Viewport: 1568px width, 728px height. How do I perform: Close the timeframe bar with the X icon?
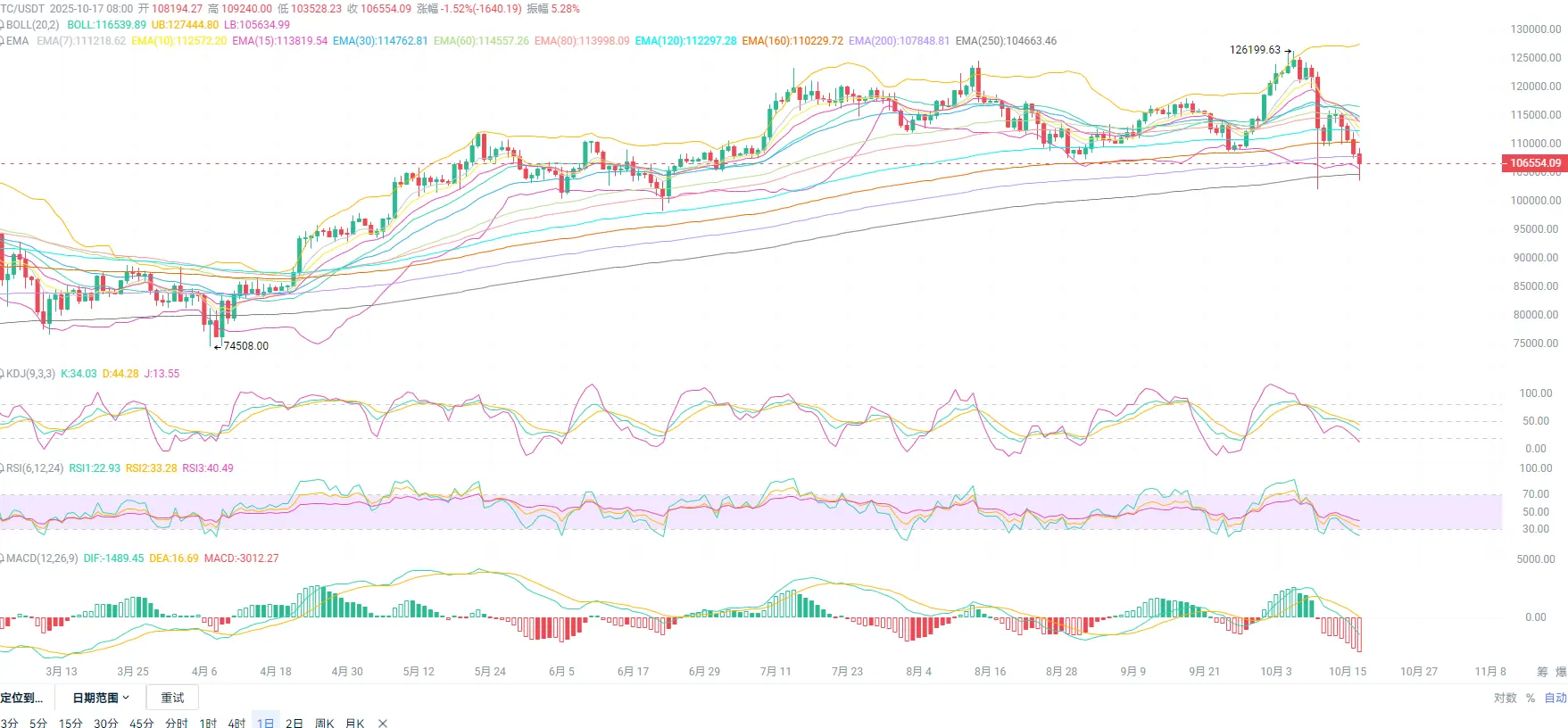383,723
